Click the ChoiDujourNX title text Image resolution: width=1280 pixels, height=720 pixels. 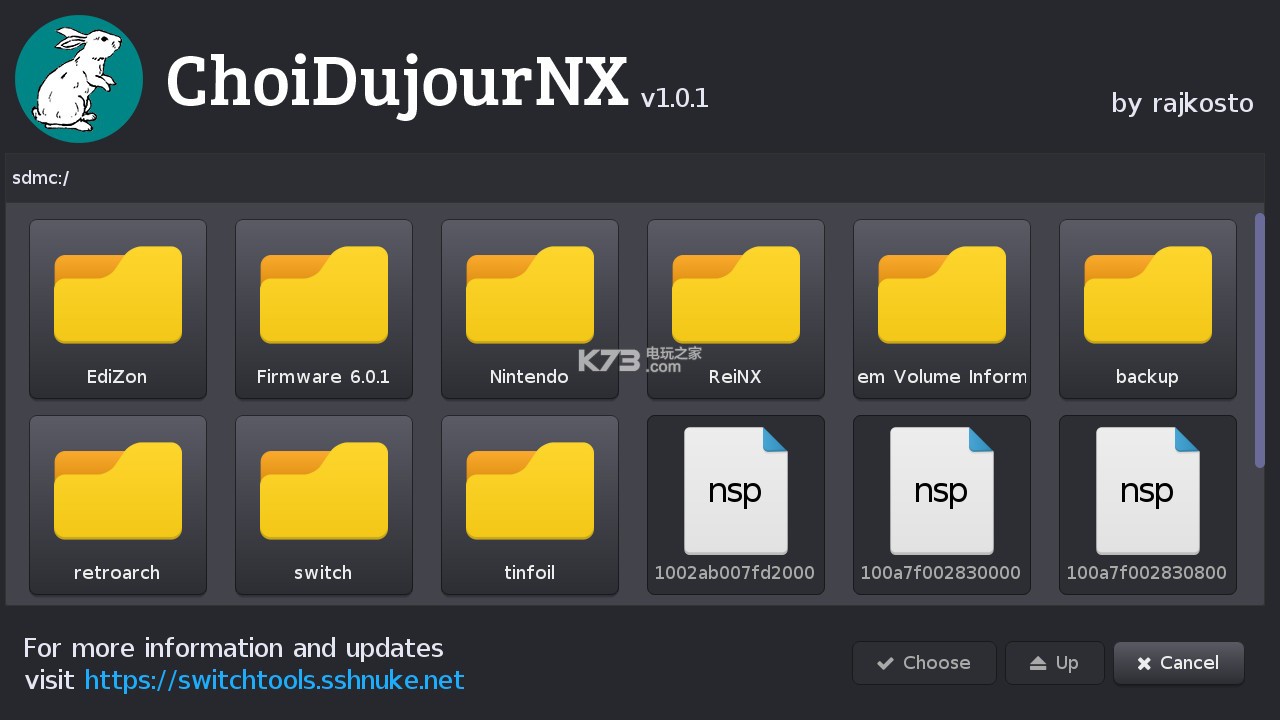(397, 83)
